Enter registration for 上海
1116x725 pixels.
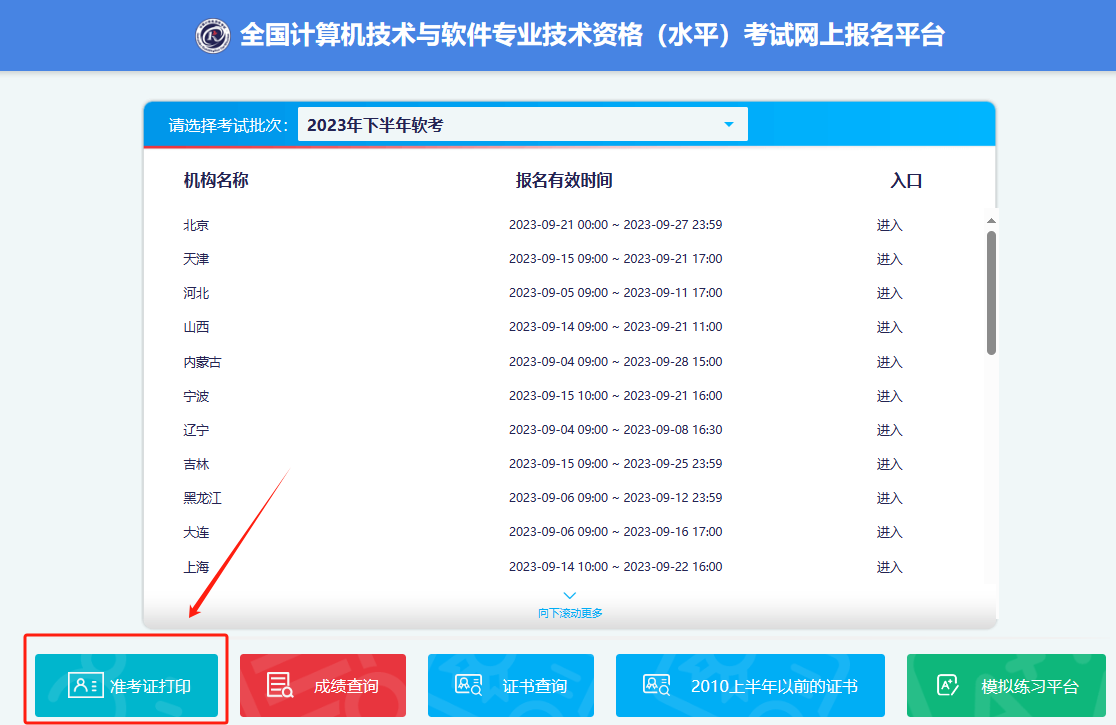[x=889, y=566]
